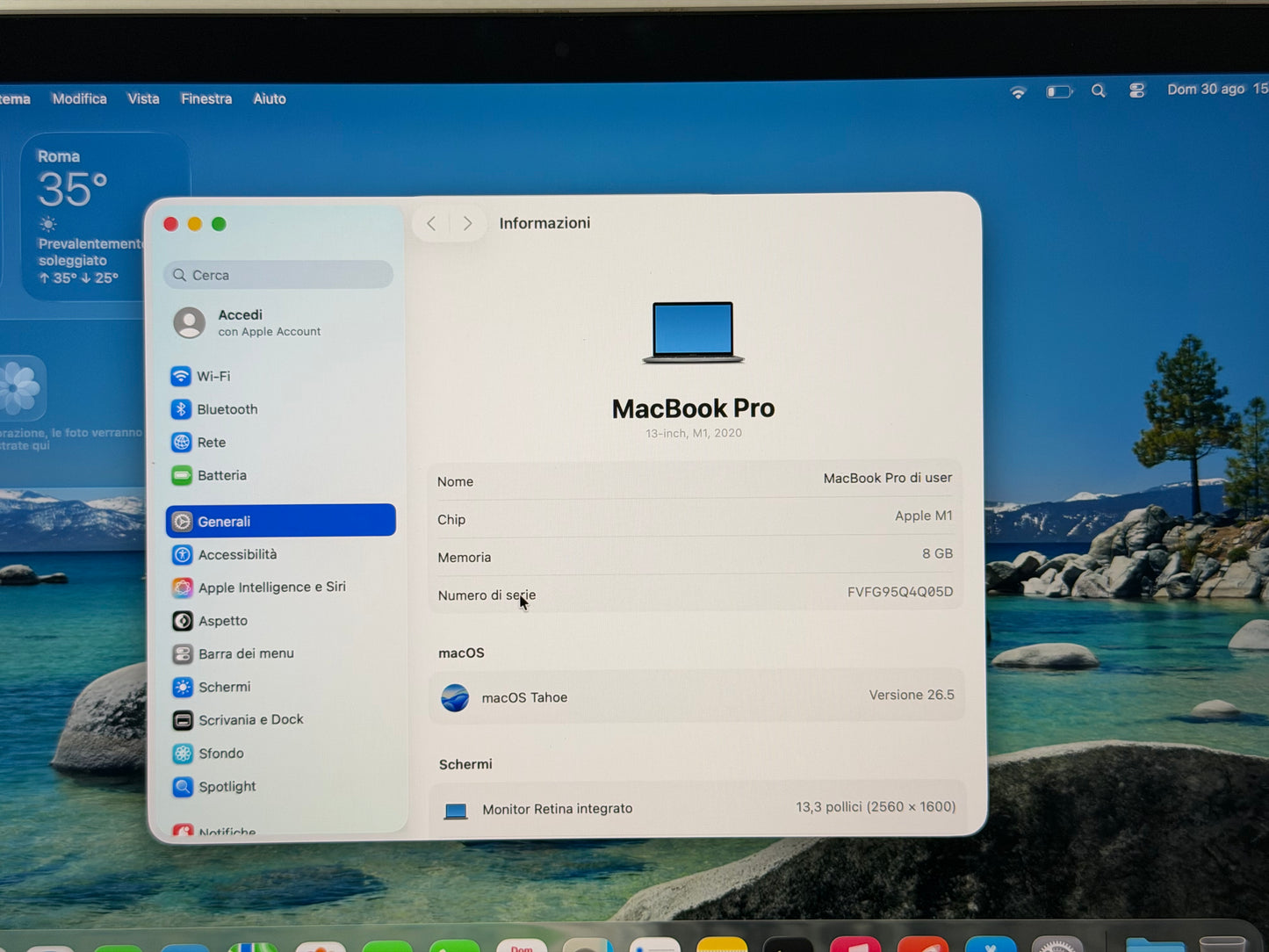This screenshot has height=952, width=1269.
Task: Click the Roma weather widget
Action: (x=103, y=217)
